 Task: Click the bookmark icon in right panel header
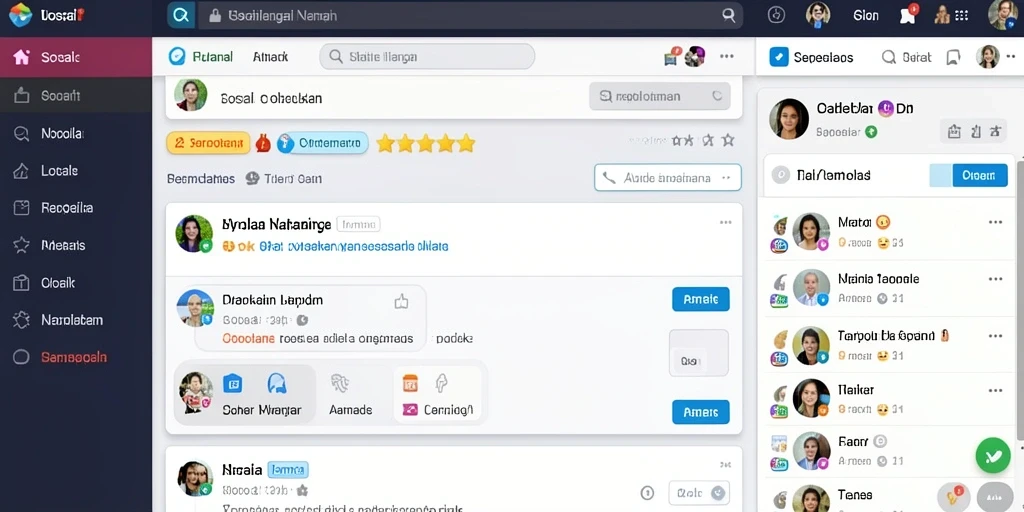(953, 57)
